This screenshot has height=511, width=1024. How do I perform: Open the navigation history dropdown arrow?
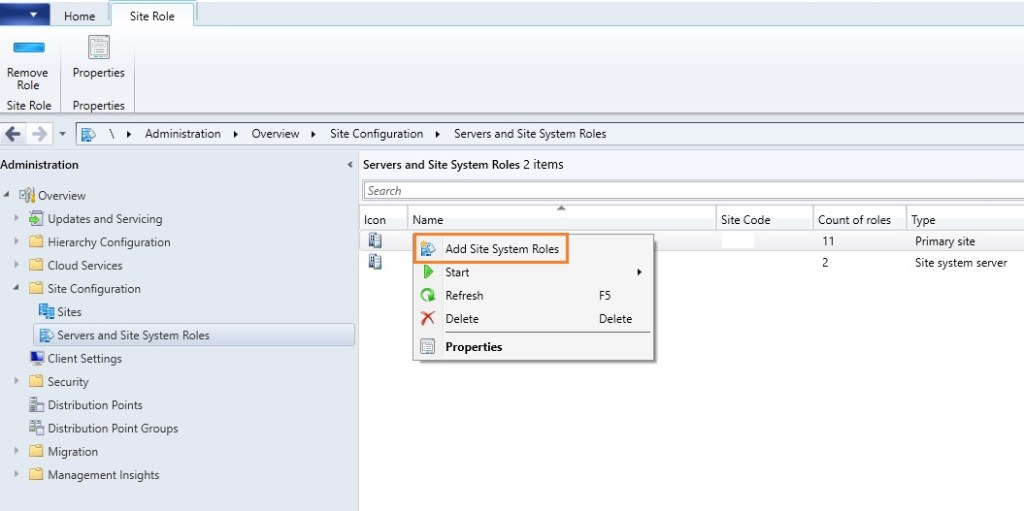(x=63, y=134)
